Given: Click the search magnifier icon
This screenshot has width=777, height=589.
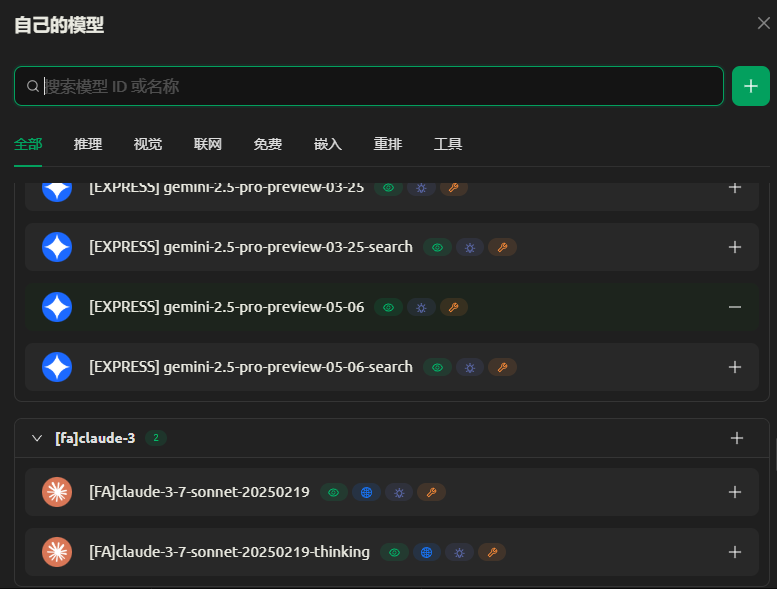Looking at the screenshot, I should 33,86.
